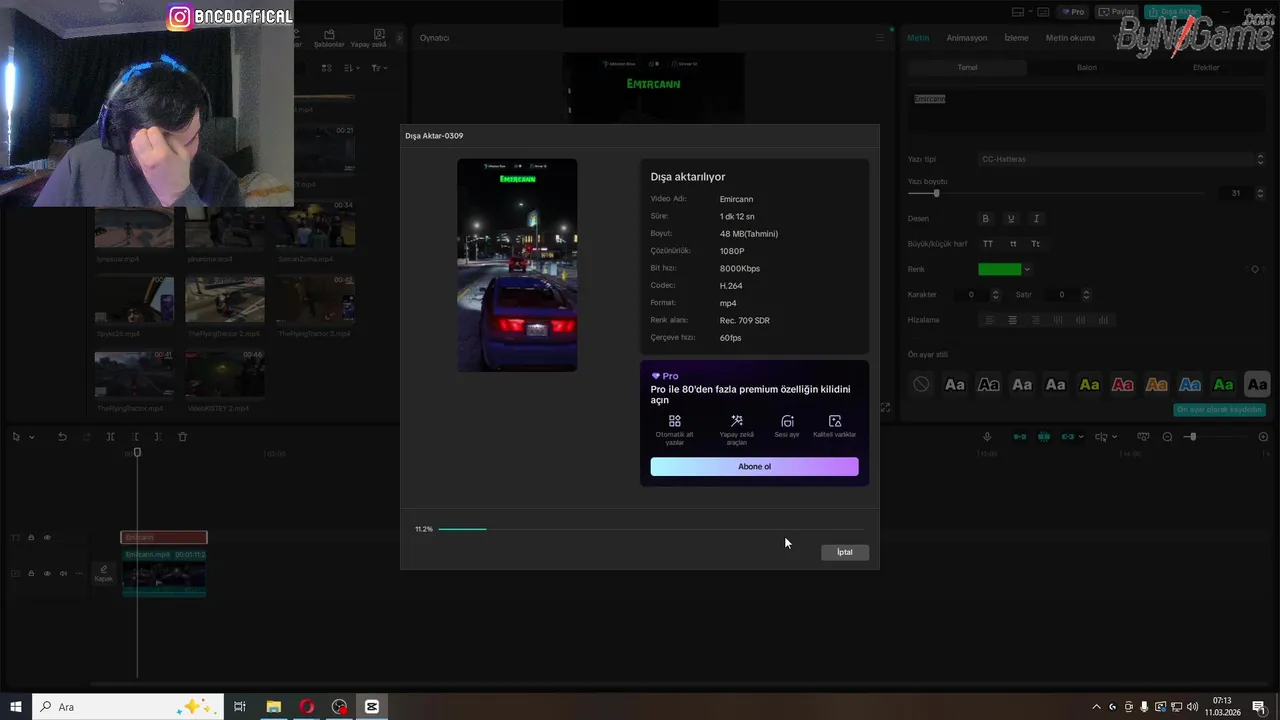The height and width of the screenshot is (720, 1280).
Task: Click the Abone ol subscribe button
Action: click(x=754, y=466)
